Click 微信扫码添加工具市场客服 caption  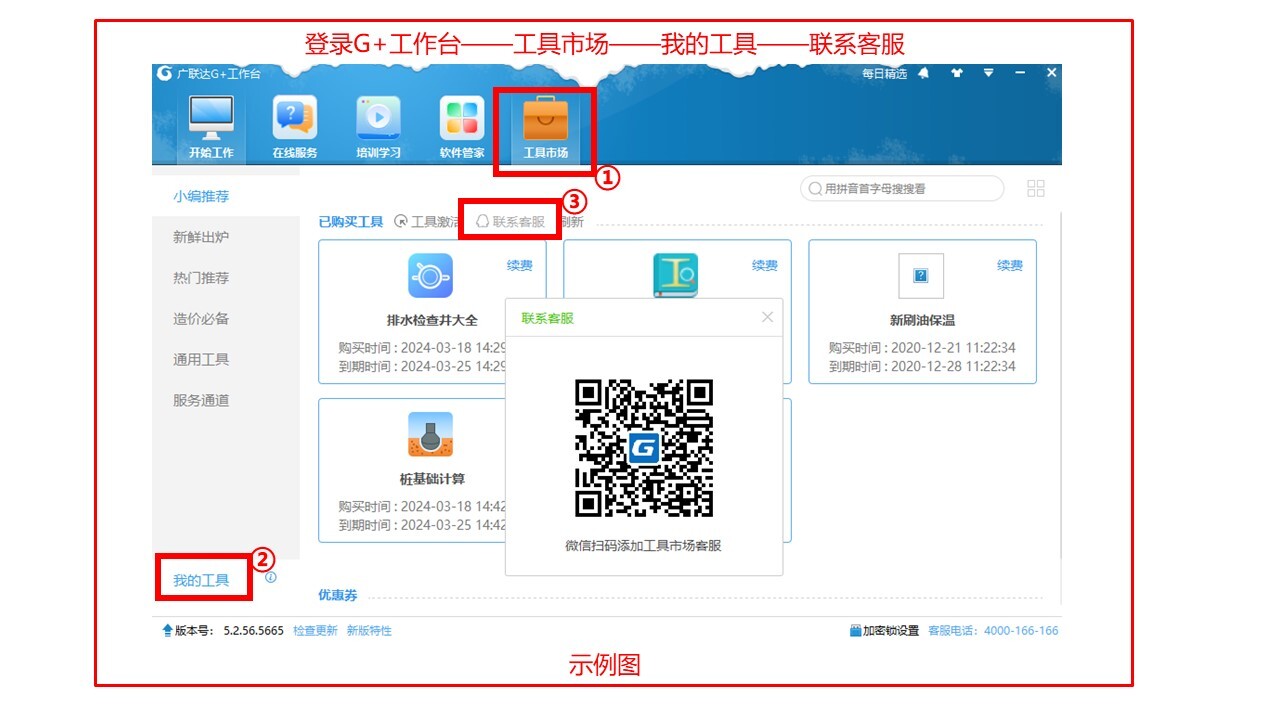[x=643, y=546]
